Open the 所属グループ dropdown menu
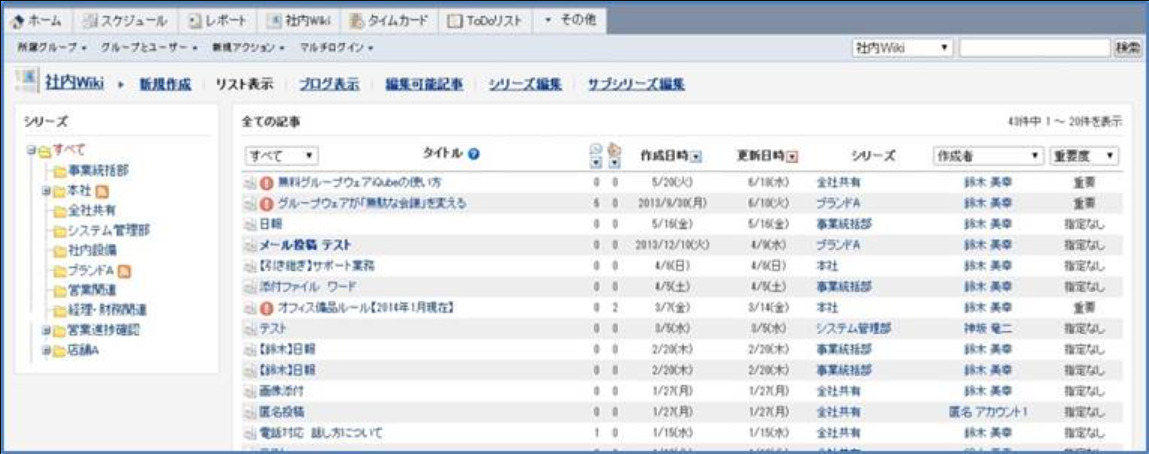The height and width of the screenshot is (454, 1149). (x=51, y=48)
